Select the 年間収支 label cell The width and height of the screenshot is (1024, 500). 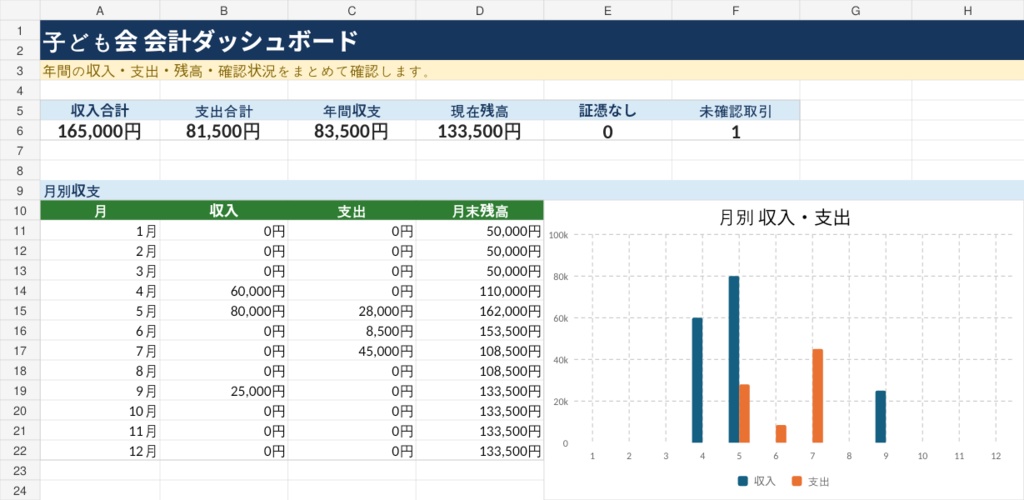(x=352, y=111)
